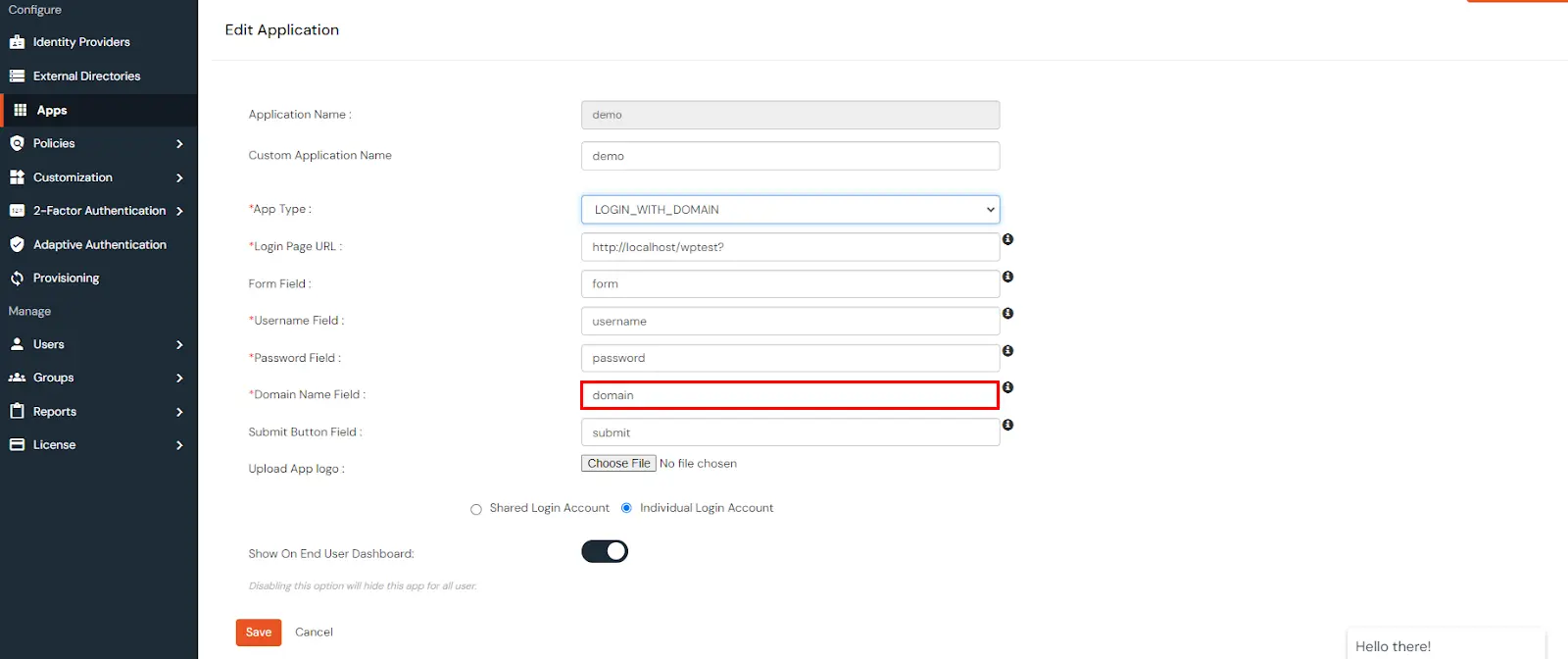Image resolution: width=1568 pixels, height=659 pixels.
Task: Open the App Type dropdown
Action: [x=790, y=210]
